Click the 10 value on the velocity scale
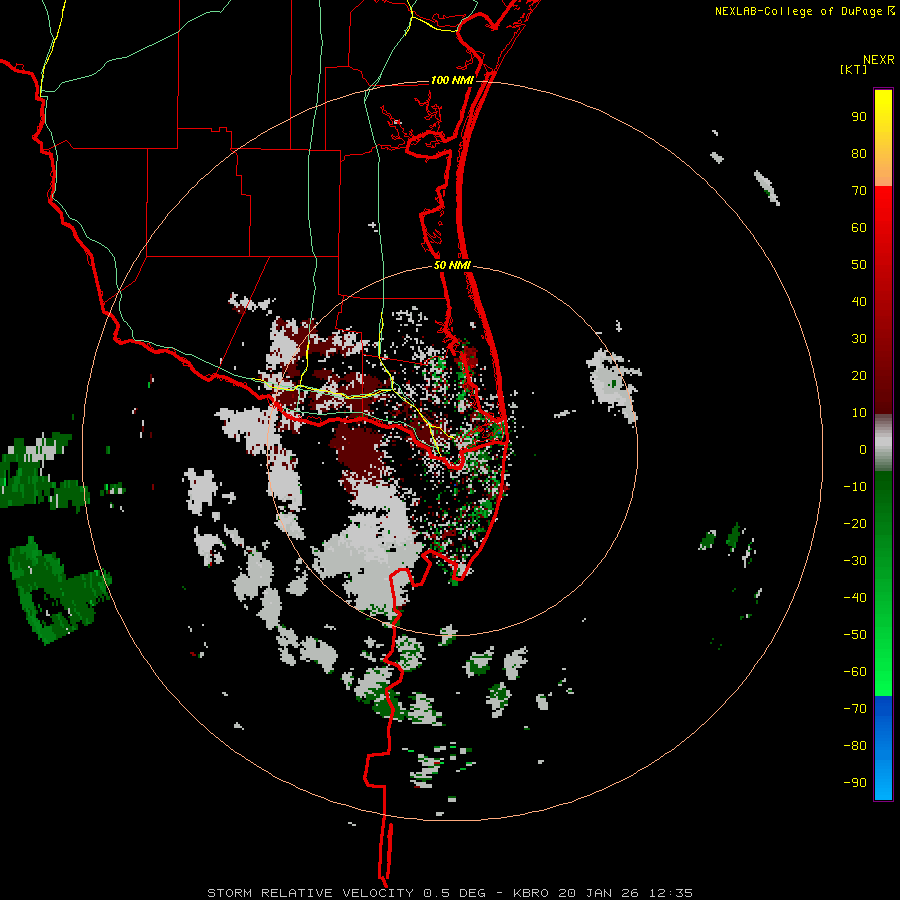Viewport: 900px width, 900px height. (859, 413)
